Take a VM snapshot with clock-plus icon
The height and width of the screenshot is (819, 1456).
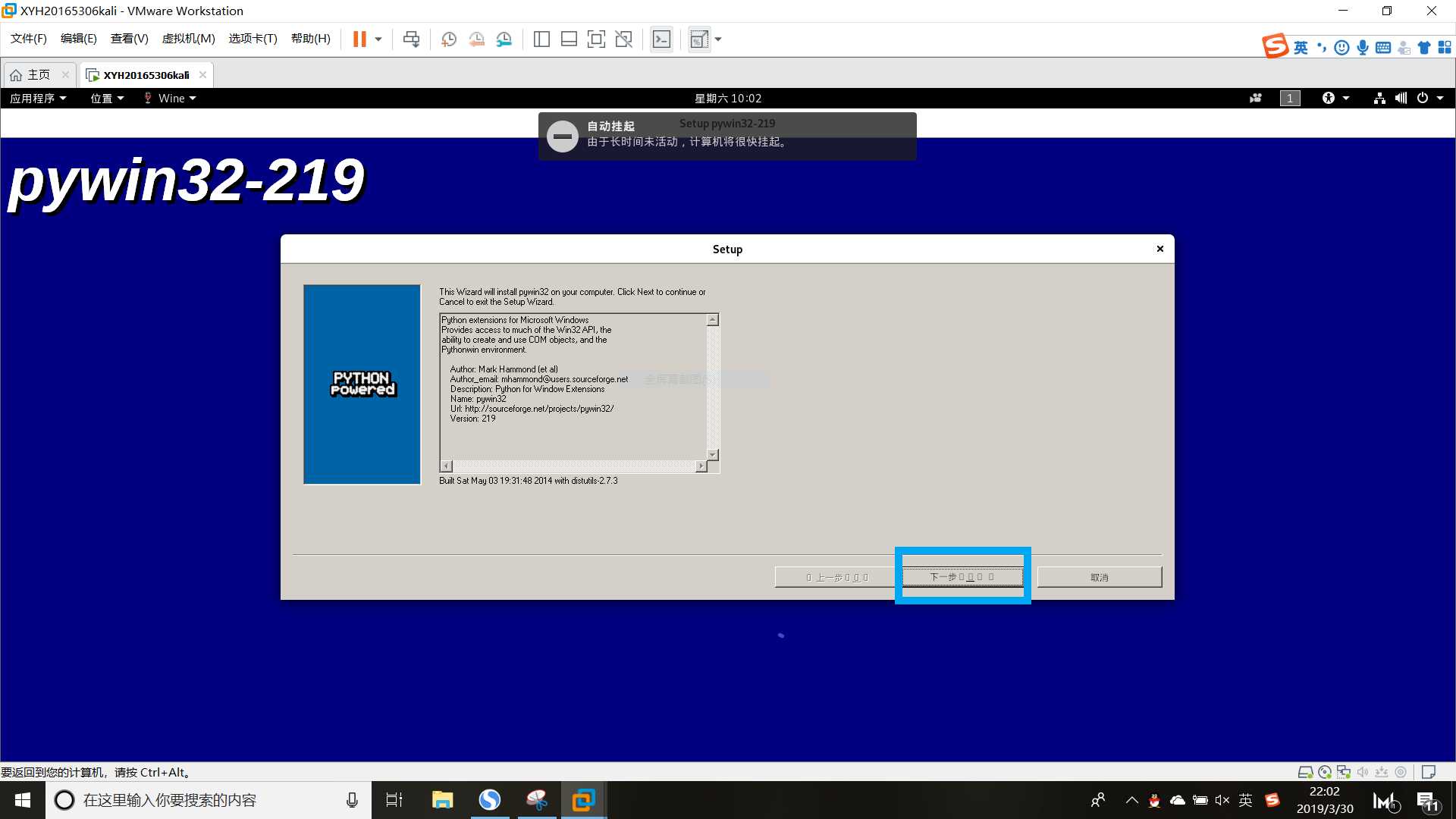point(449,39)
